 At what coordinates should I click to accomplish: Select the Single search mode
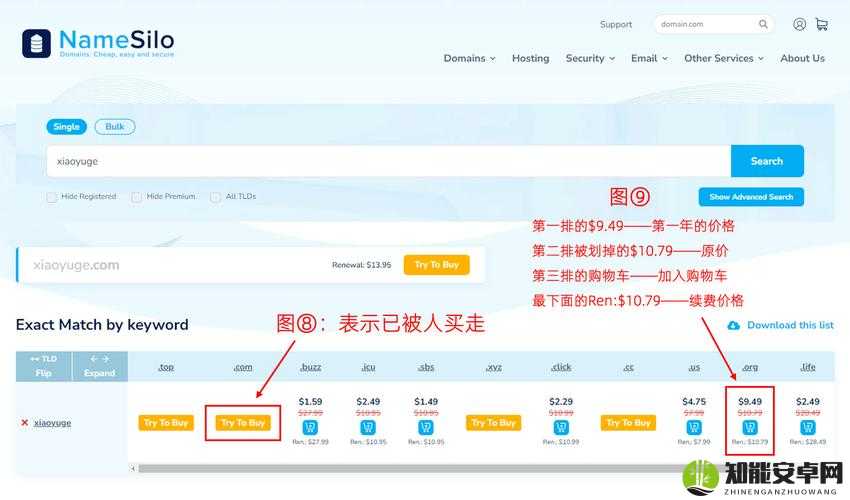pyautogui.click(x=67, y=126)
